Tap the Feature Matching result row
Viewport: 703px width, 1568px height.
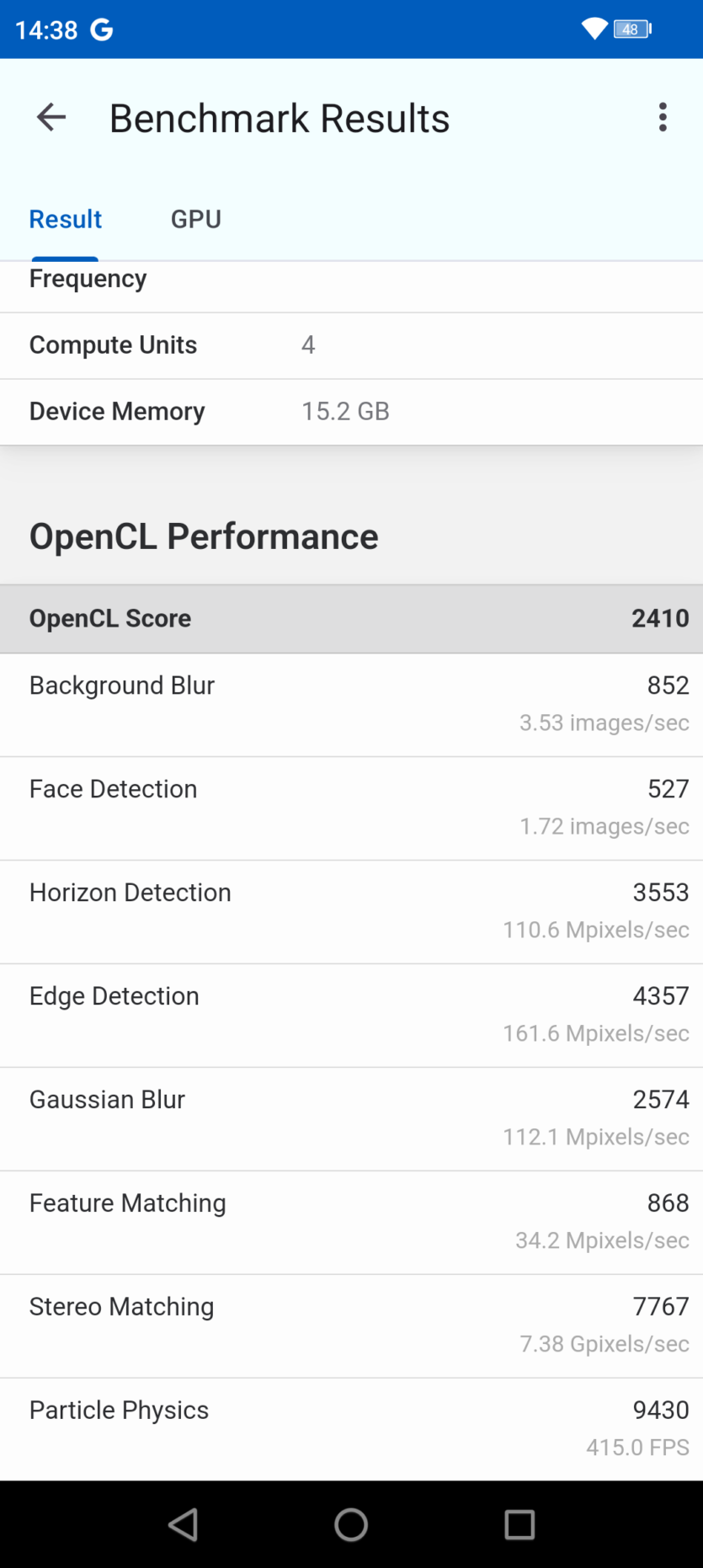[351, 1222]
